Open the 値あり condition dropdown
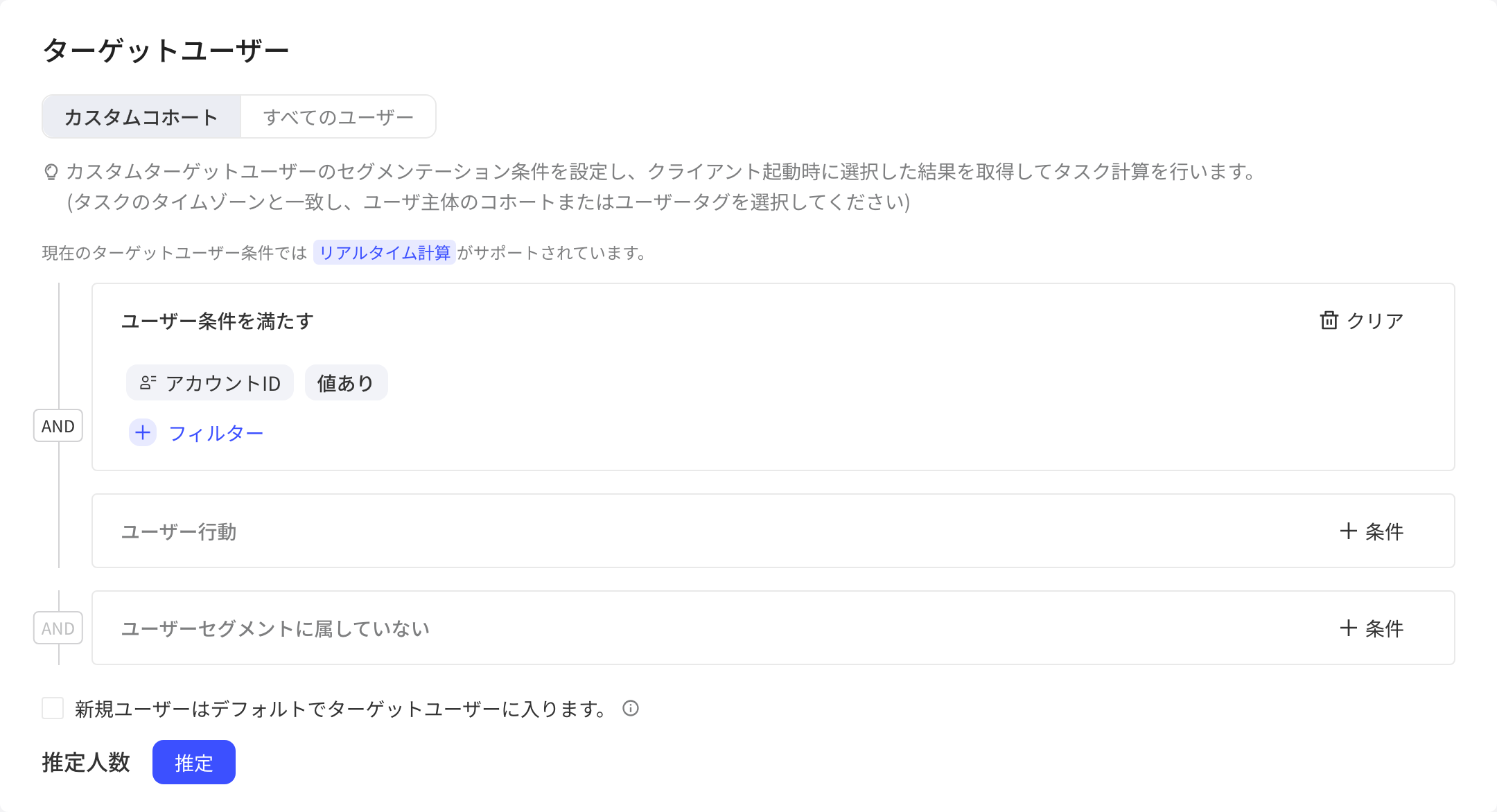Viewport: 1497px width, 812px height. [x=346, y=382]
